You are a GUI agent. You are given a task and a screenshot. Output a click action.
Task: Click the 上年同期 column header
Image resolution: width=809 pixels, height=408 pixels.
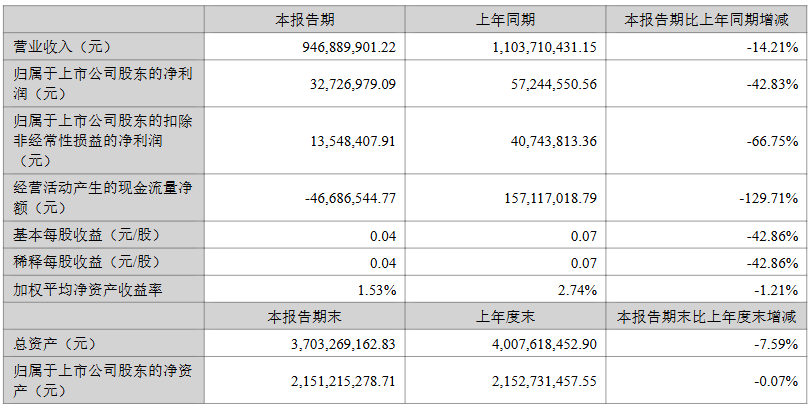coord(505,20)
